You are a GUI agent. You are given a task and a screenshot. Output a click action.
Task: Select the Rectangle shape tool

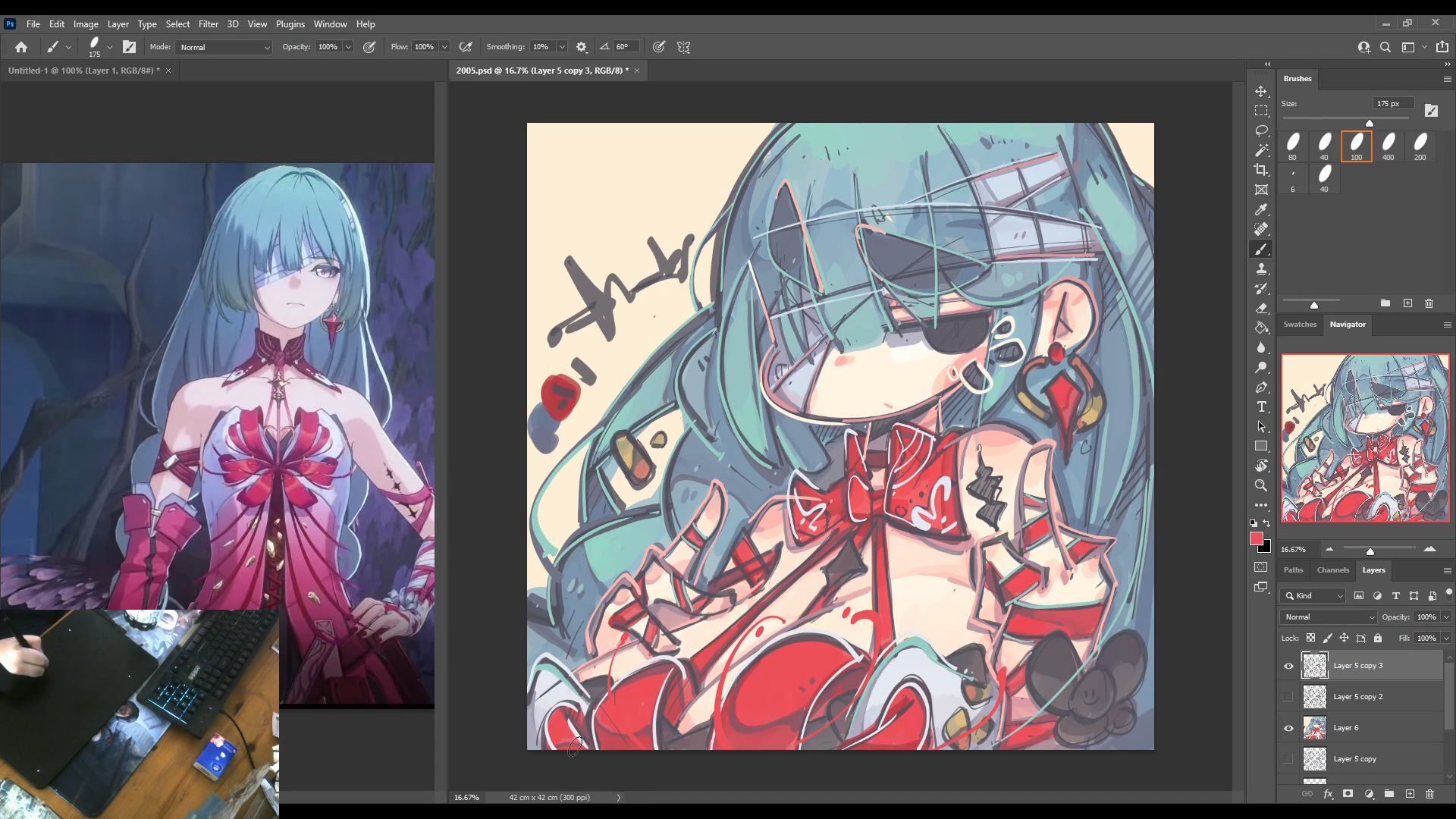point(1261,446)
